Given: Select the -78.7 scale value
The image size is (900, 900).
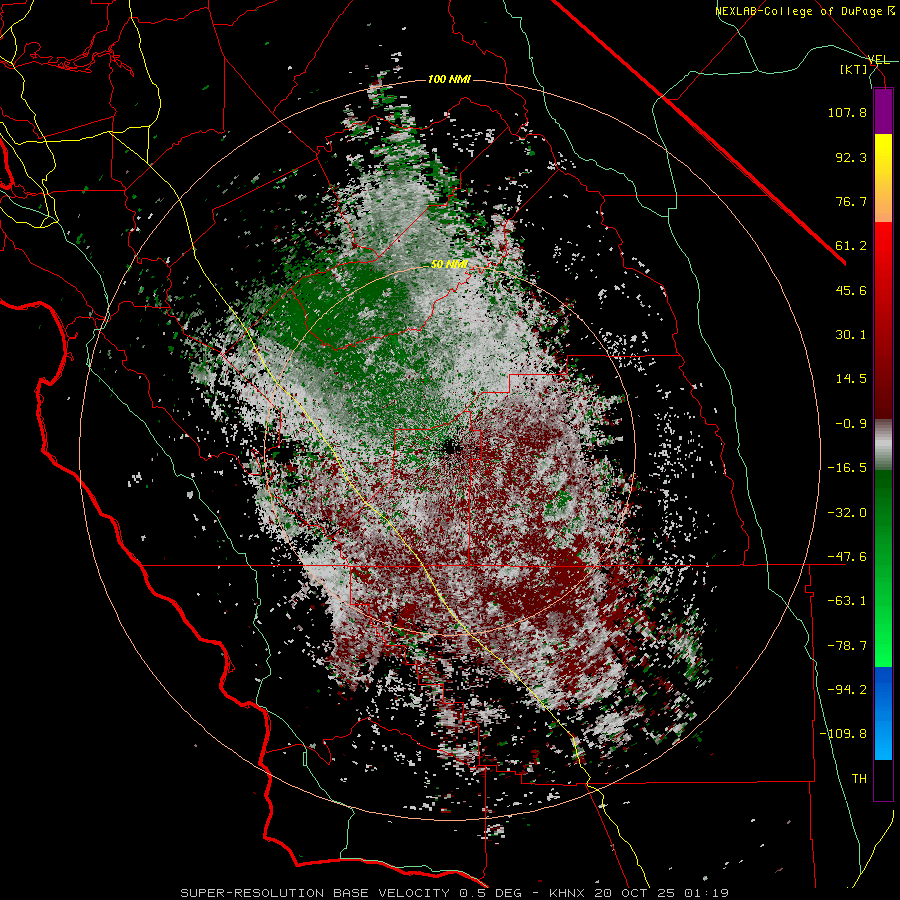Looking at the screenshot, I should tap(847, 646).
